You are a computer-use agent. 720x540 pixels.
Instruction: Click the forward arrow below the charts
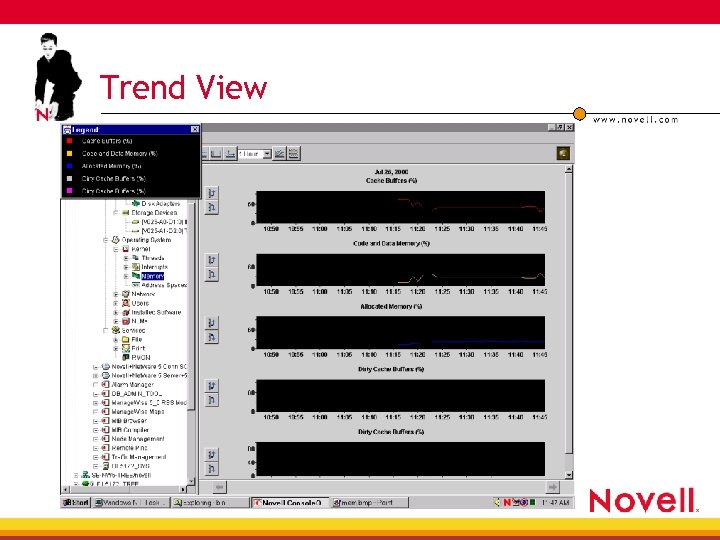pyautogui.click(x=553, y=487)
